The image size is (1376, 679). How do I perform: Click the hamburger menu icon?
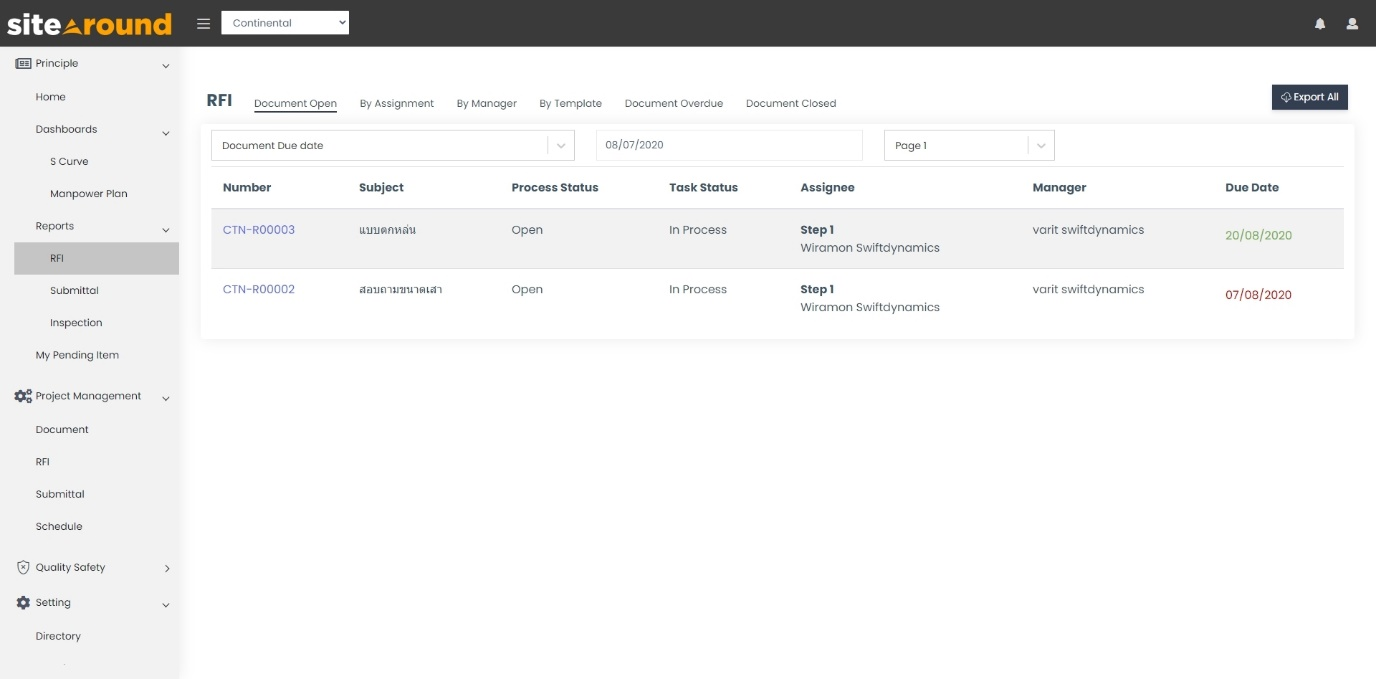click(203, 24)
